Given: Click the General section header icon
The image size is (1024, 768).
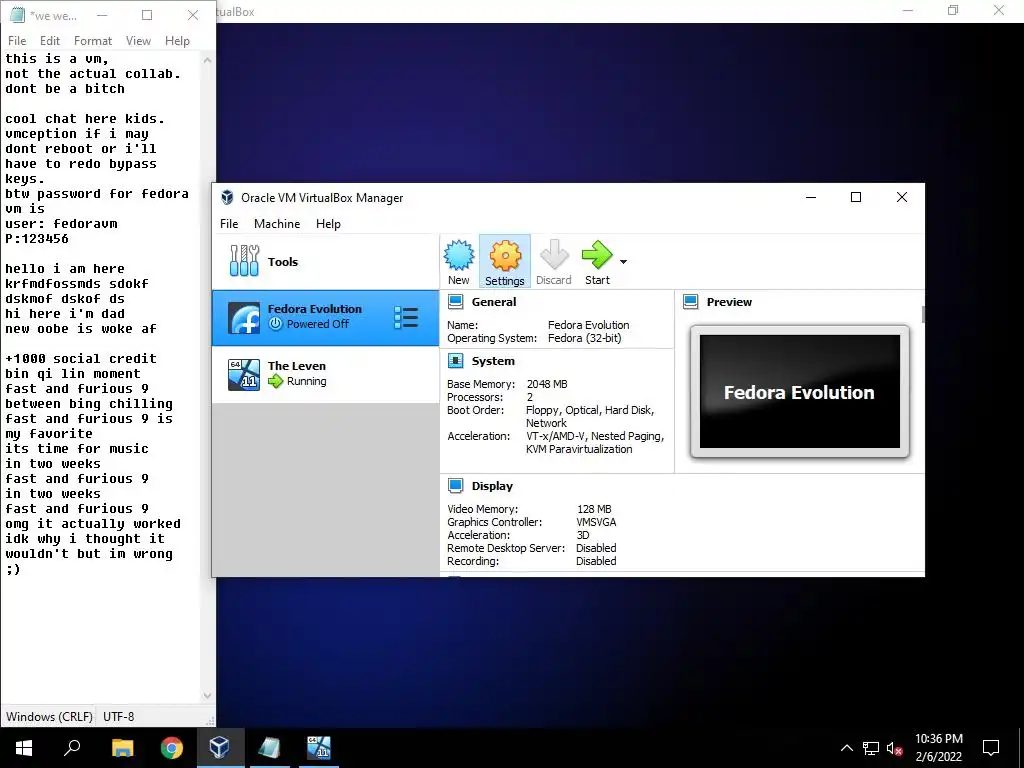Looking at the screenshot, I should tap(456, 302).
